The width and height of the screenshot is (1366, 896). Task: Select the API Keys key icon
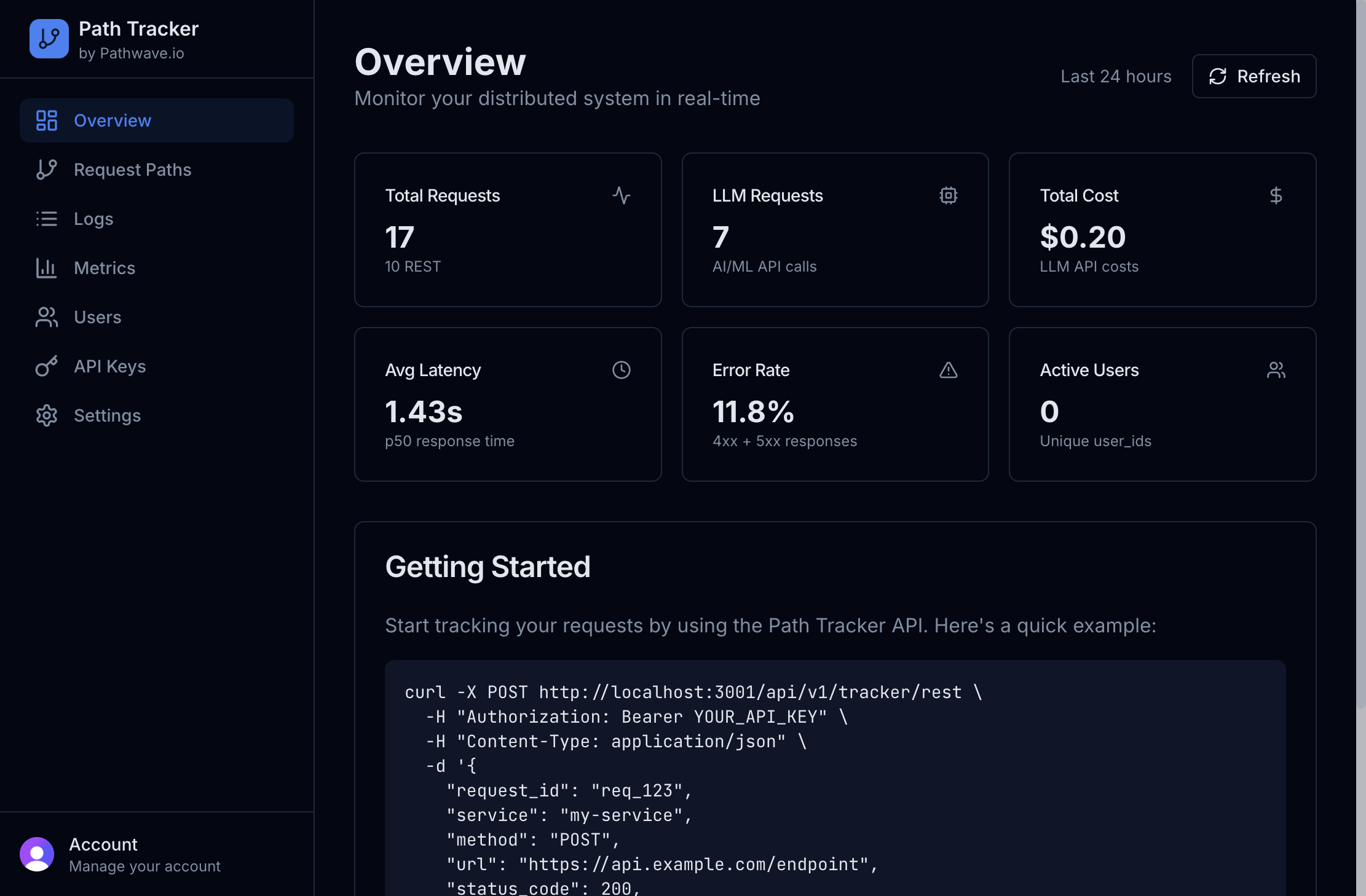tap(47, 366)
